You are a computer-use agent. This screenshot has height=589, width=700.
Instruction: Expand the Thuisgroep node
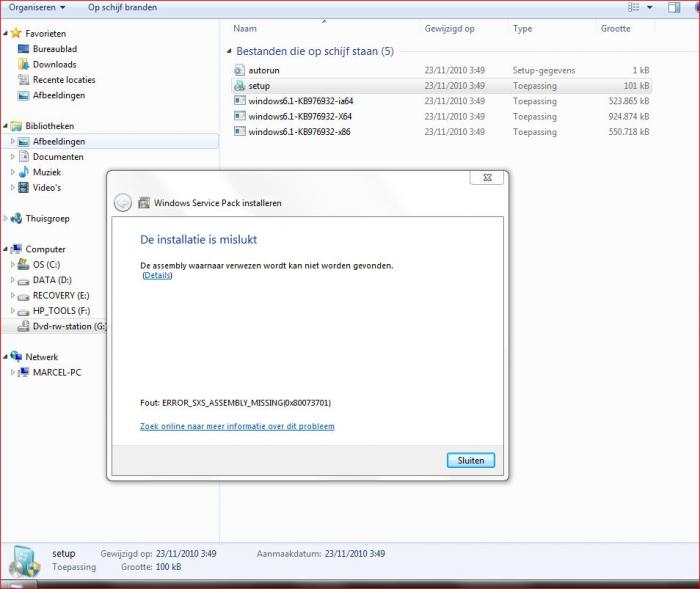pyautogui.click(x=5, y=218)
